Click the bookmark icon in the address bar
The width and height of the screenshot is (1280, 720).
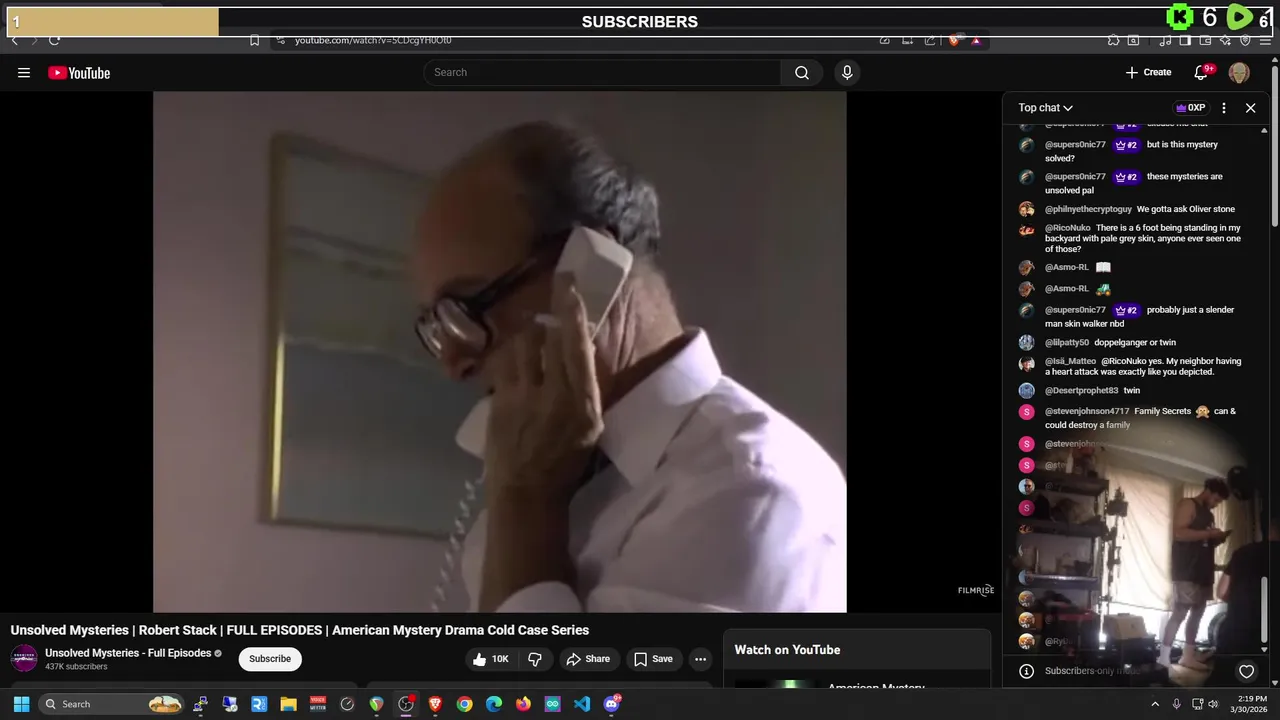click(254, 40)
